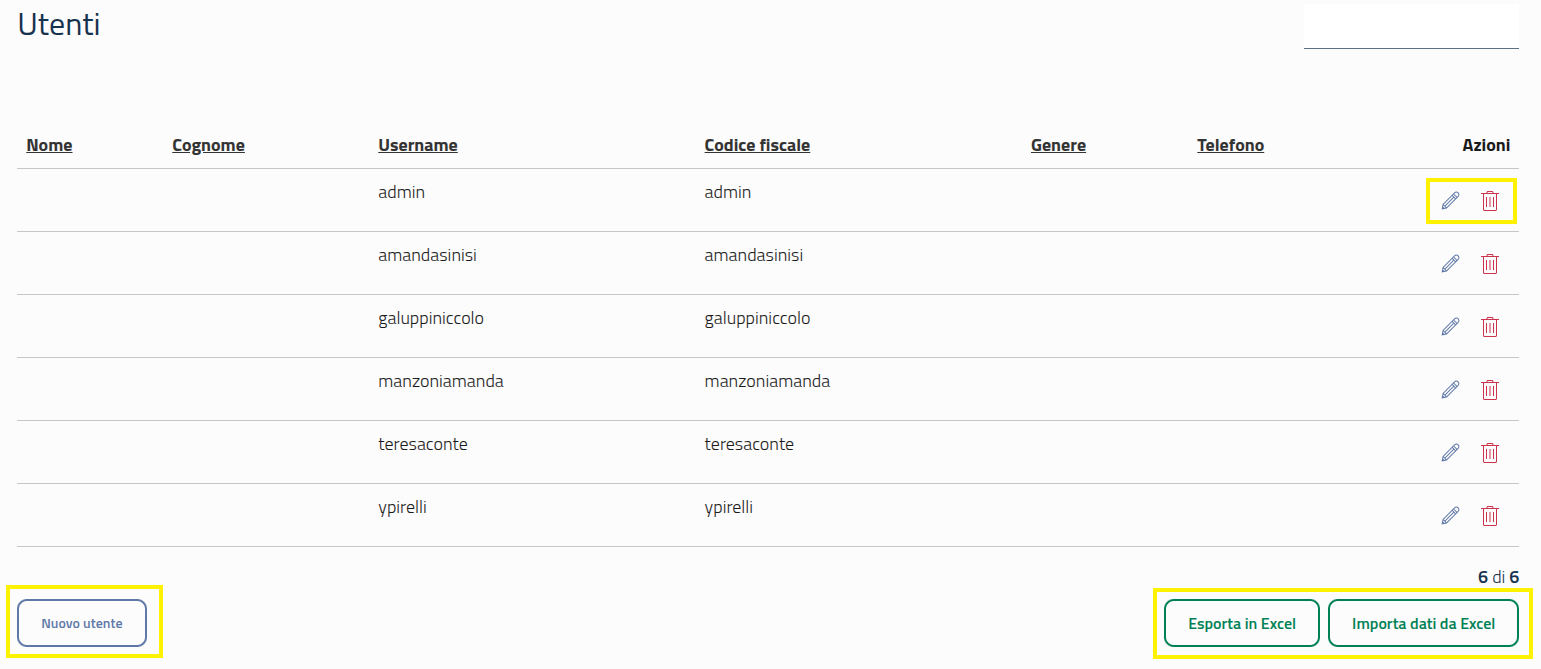Delete the amandasinisi user
This screenshot has width=1541, height=669.
[x=1490, y=264]
